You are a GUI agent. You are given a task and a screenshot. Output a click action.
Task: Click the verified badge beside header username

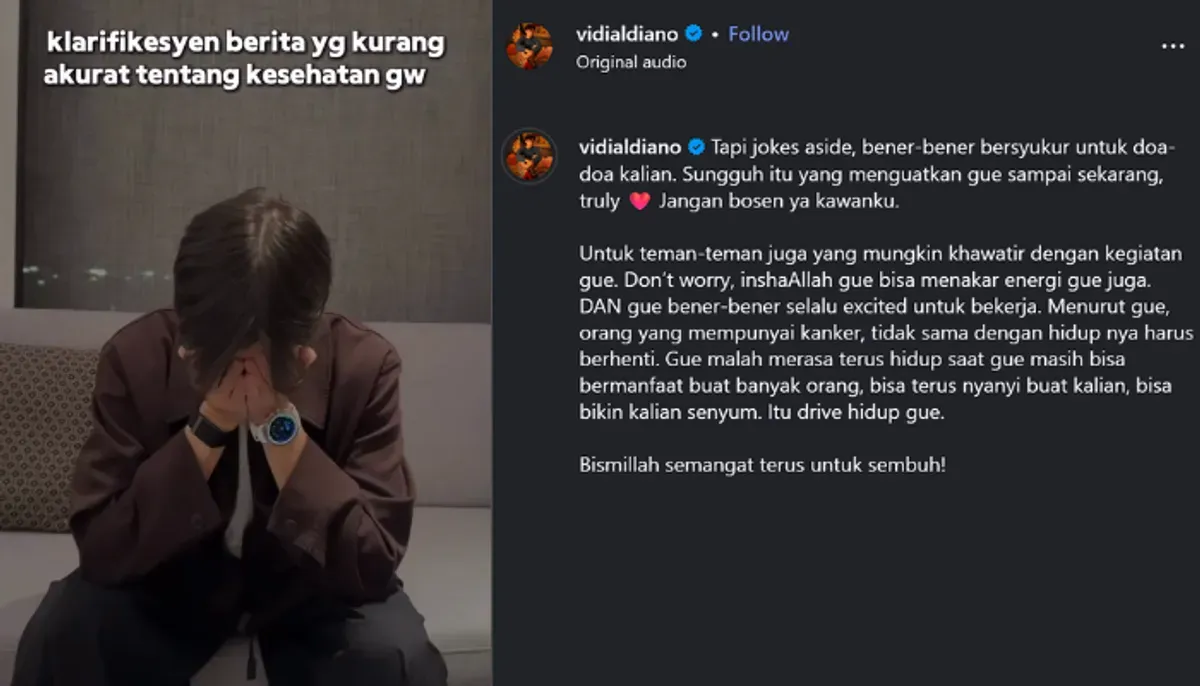click(x=693, y=34)
